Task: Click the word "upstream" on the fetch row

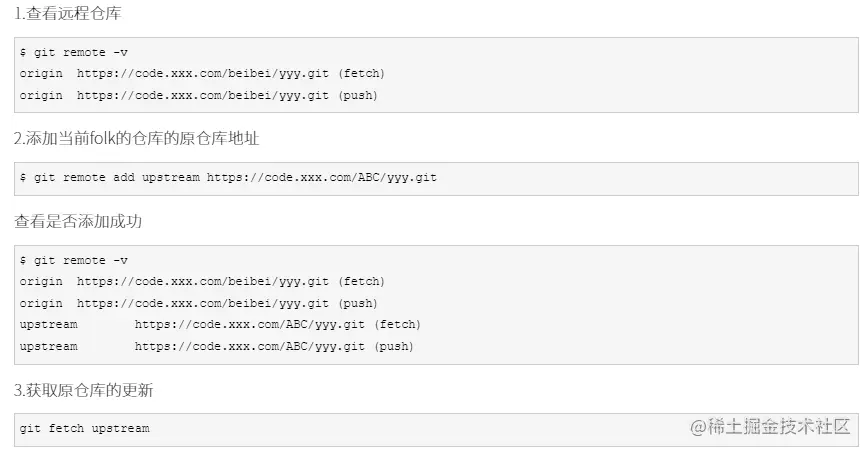Action: (x=48, y=325)
